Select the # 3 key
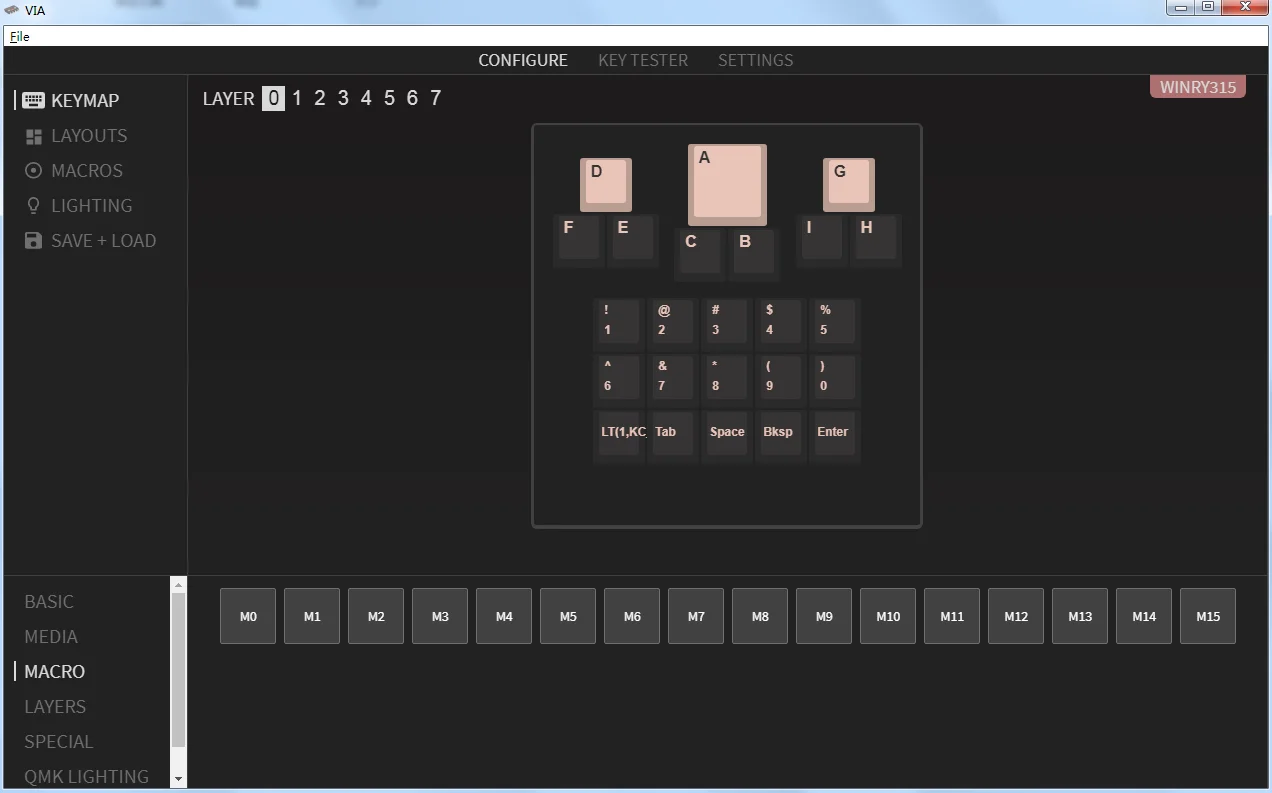Viewport: 1272px width, 793px height. (727, 323)
